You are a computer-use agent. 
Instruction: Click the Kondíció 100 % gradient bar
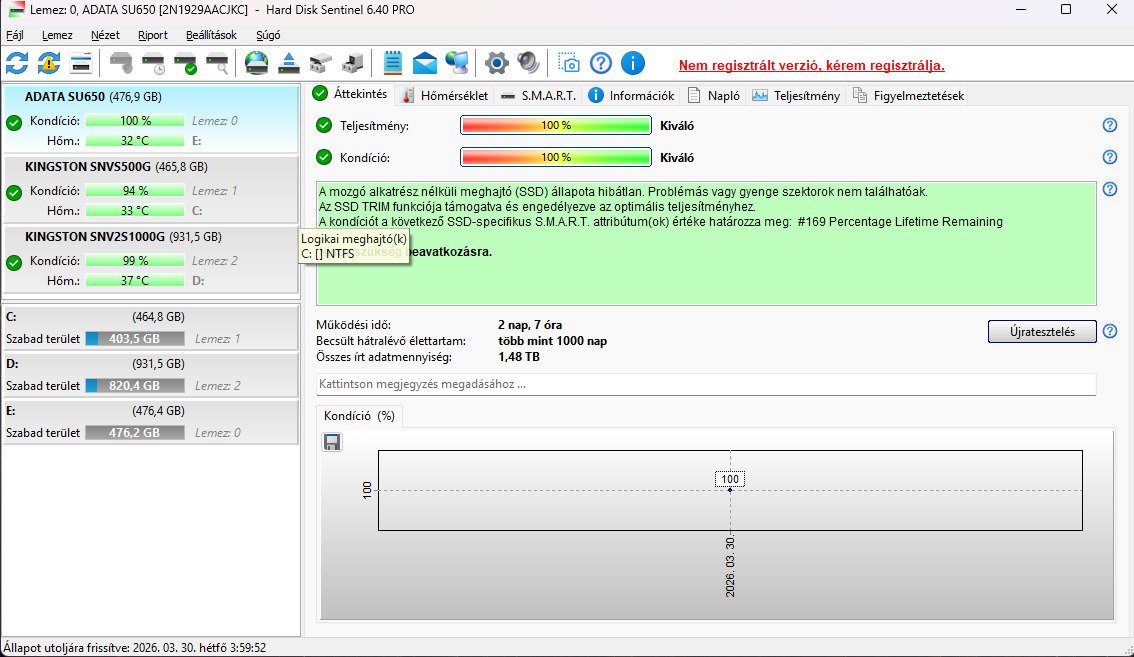(555, 157)
